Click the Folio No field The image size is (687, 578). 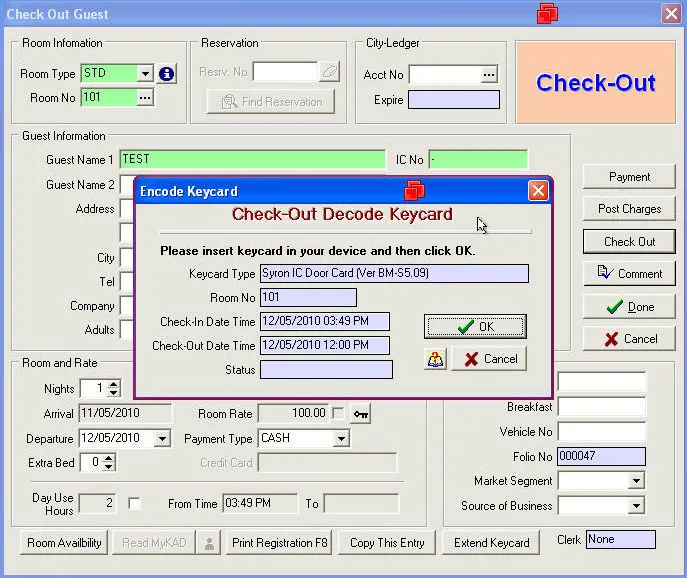pos(601,456)
